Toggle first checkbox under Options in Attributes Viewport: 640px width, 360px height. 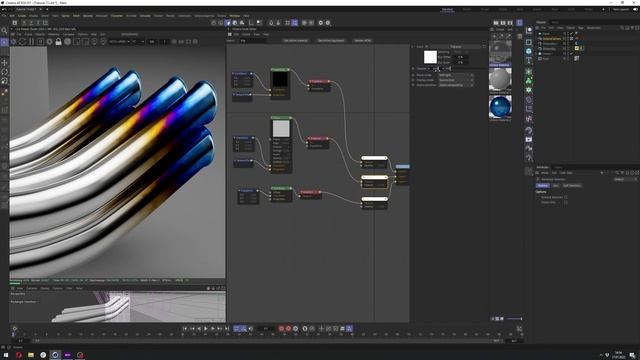point(566,197)
